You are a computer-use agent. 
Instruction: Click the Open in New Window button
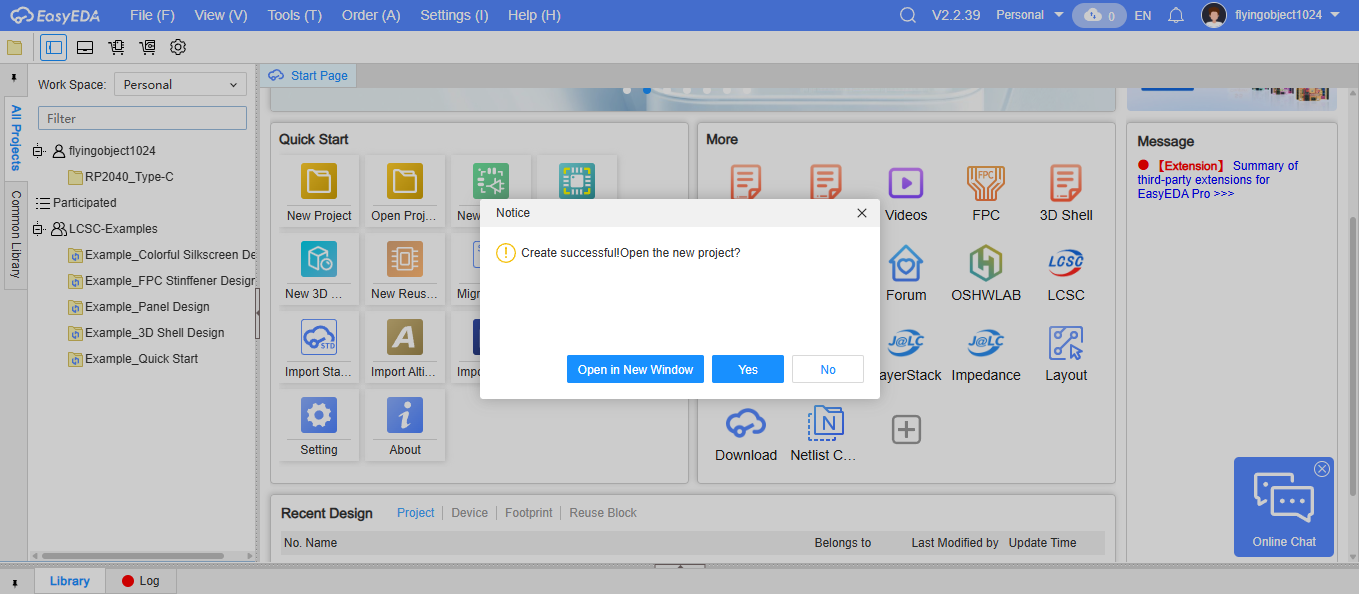tap(635, 369)
